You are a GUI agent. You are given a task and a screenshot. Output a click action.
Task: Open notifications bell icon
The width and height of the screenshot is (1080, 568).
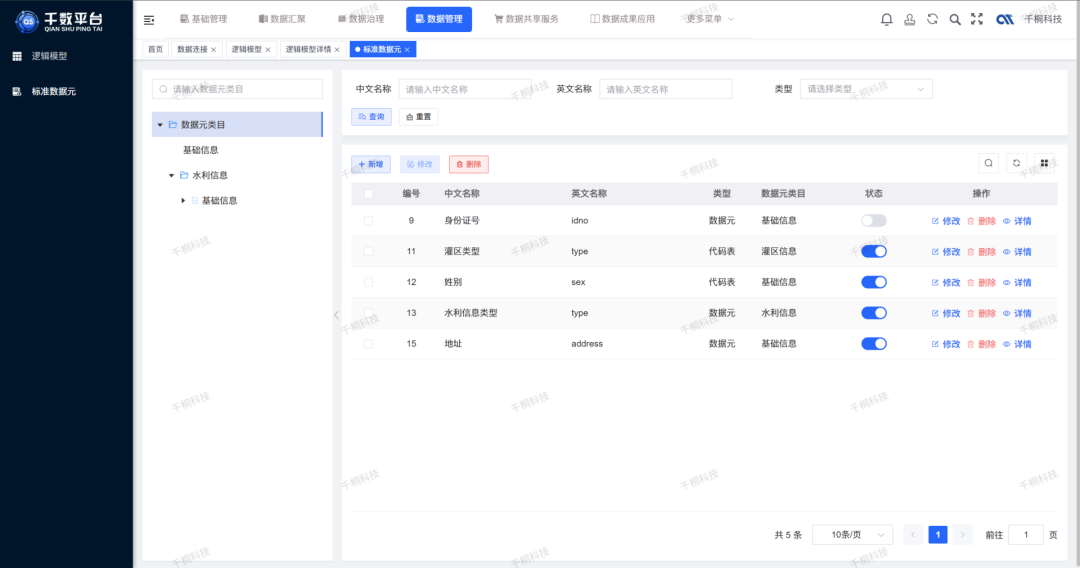(x=886, y=19)
